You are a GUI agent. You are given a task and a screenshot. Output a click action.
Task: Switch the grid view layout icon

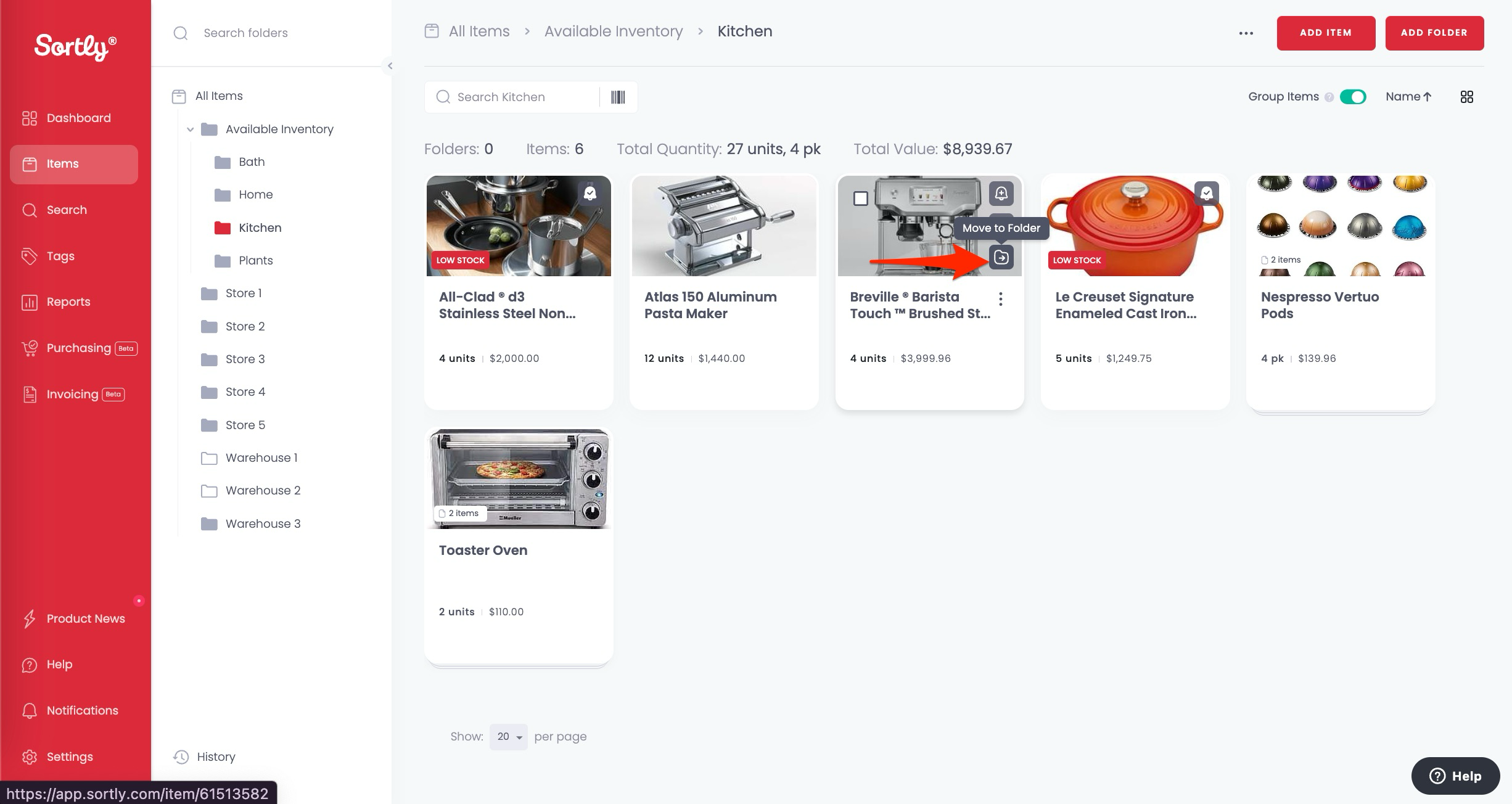pyautogui.click(x=1467, y=97)
